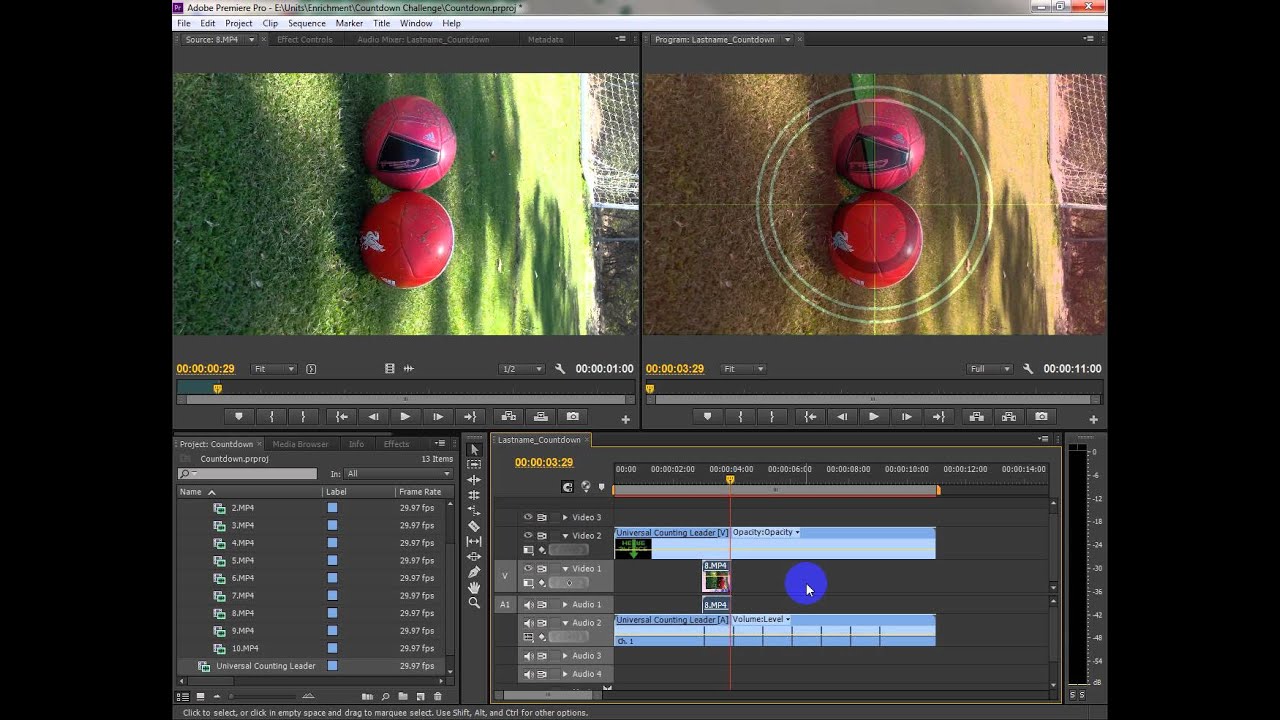Click the Frame Rate column header
Image resolution: width=1280 pixels, height=720 pixels.
[420, 492]
